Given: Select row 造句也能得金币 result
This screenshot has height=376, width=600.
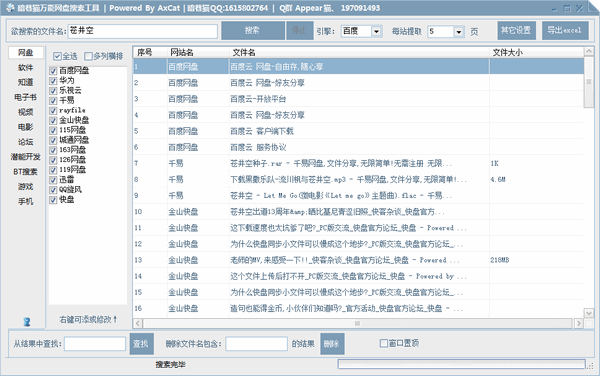Looking at the screenshot, I should click(x=359, y=308).
